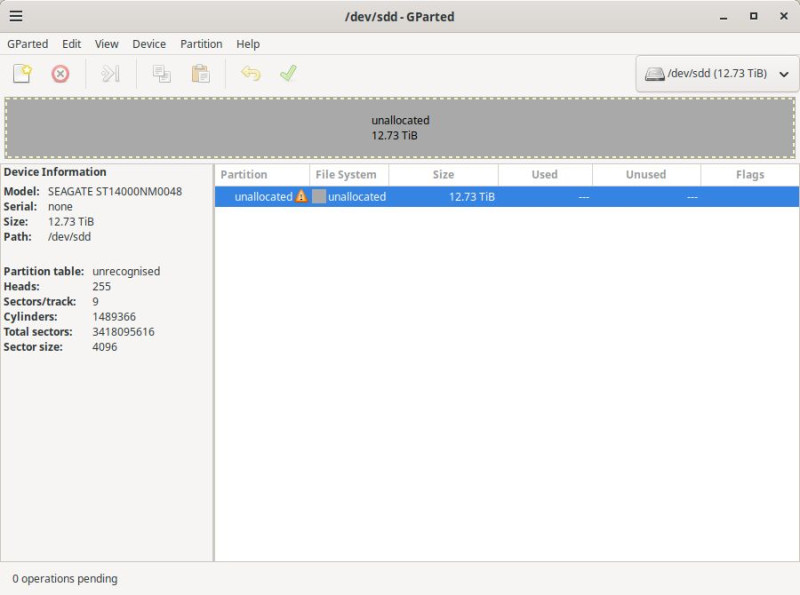Click the 'unrecognised' partition table value
Viewport: 800px width, 595px height.
click(x=126, y=271)
